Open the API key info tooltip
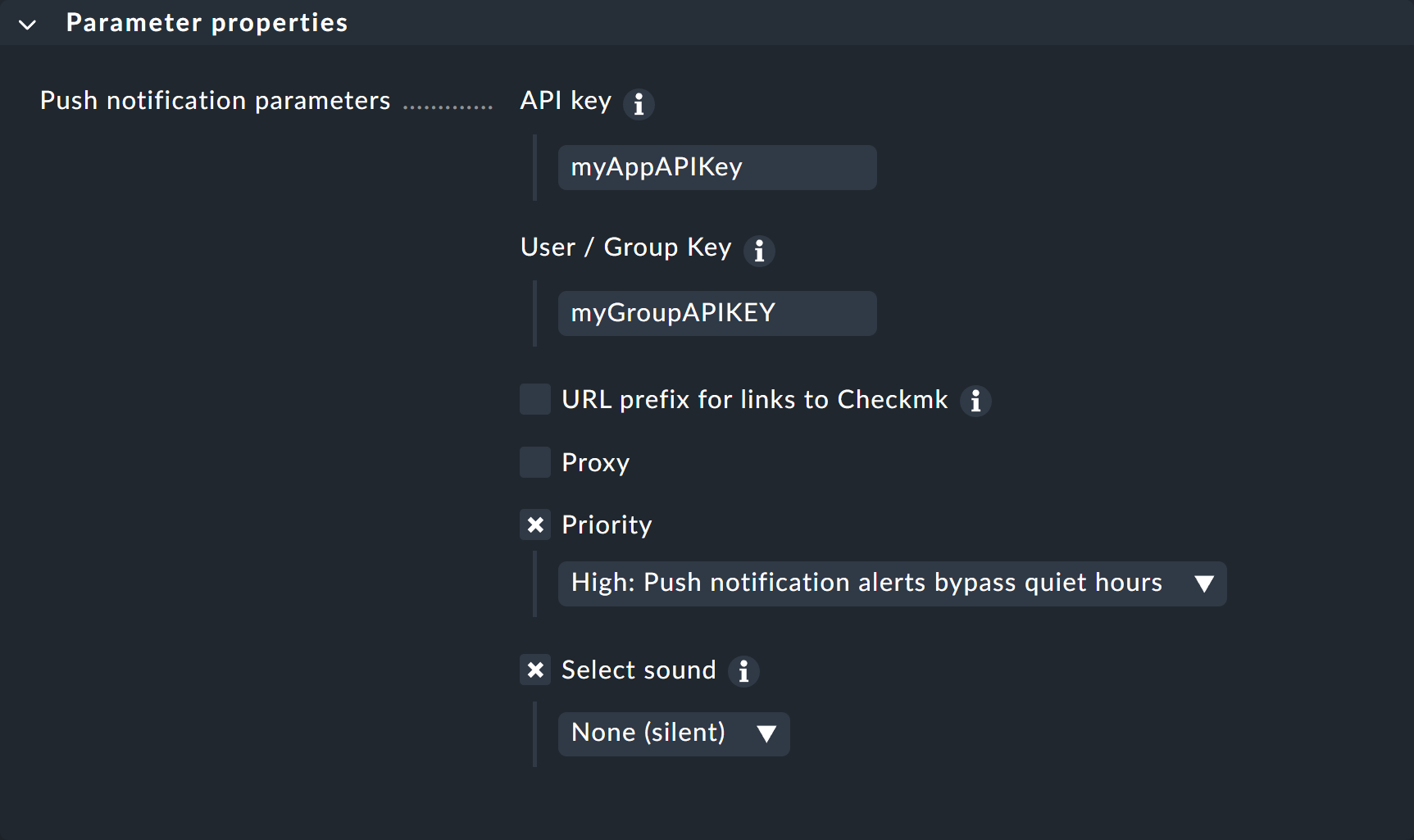This screenshot has width=1414, height=840. [x=639, y=104]
